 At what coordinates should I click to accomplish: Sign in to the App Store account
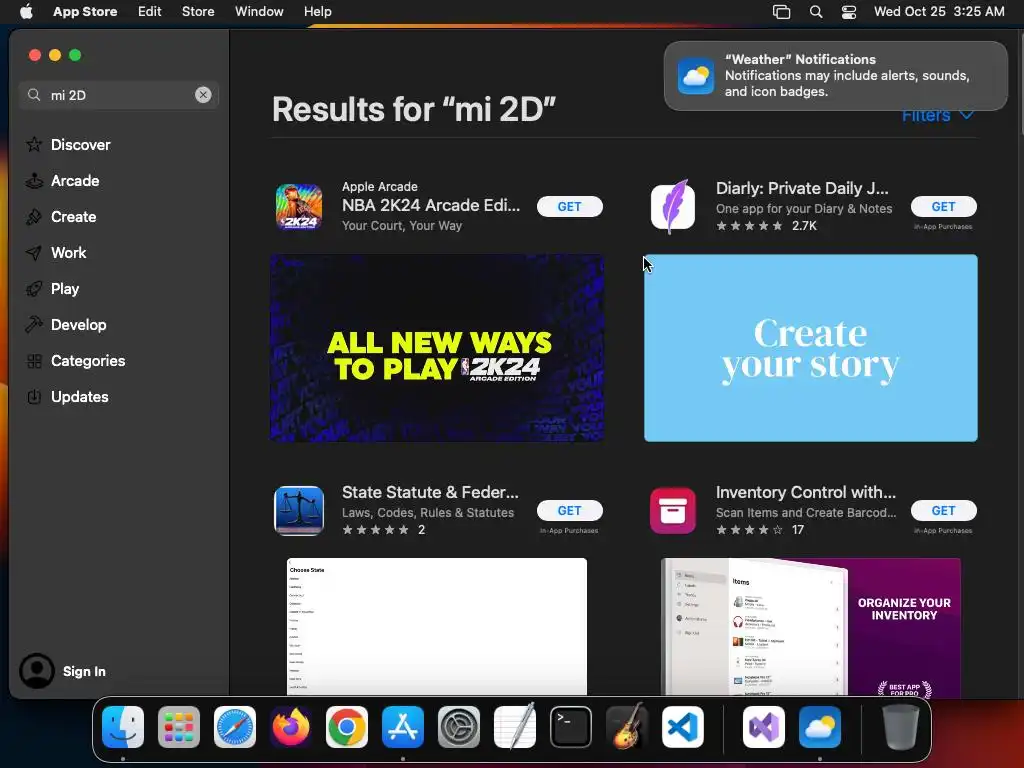pyautogui.click(x=84, y=671)
